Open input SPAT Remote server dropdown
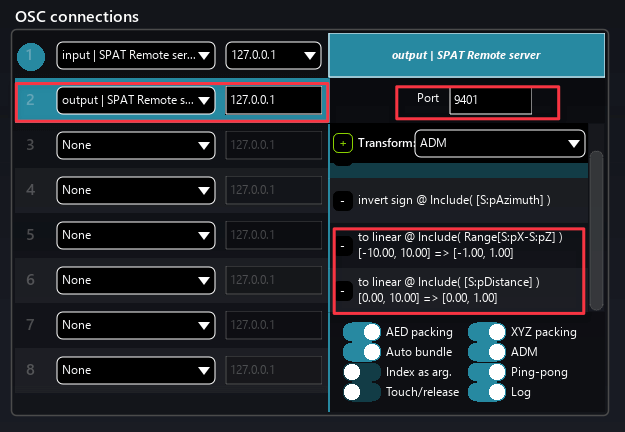This screenshot has width=625, height=432. click(135, 55)
